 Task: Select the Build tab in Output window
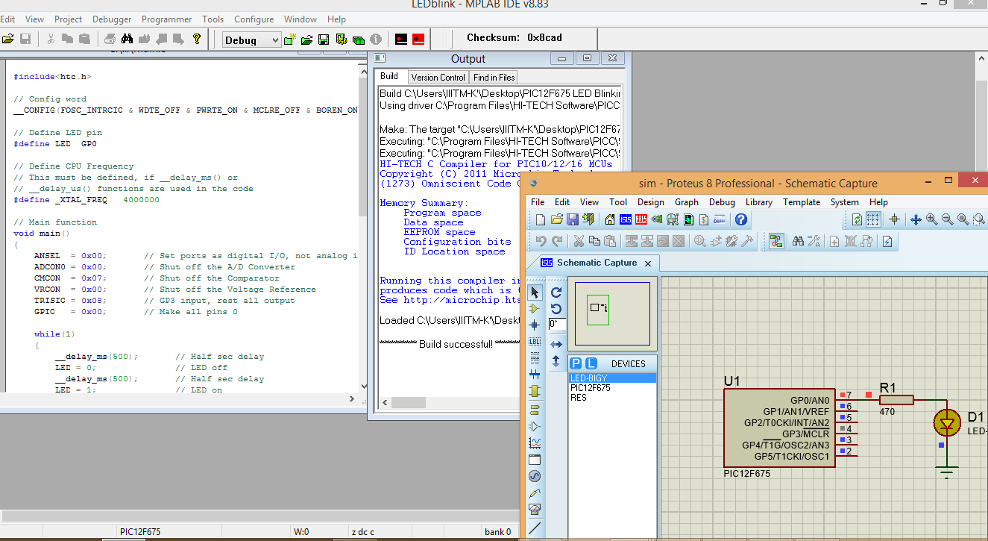click(389, 76)
